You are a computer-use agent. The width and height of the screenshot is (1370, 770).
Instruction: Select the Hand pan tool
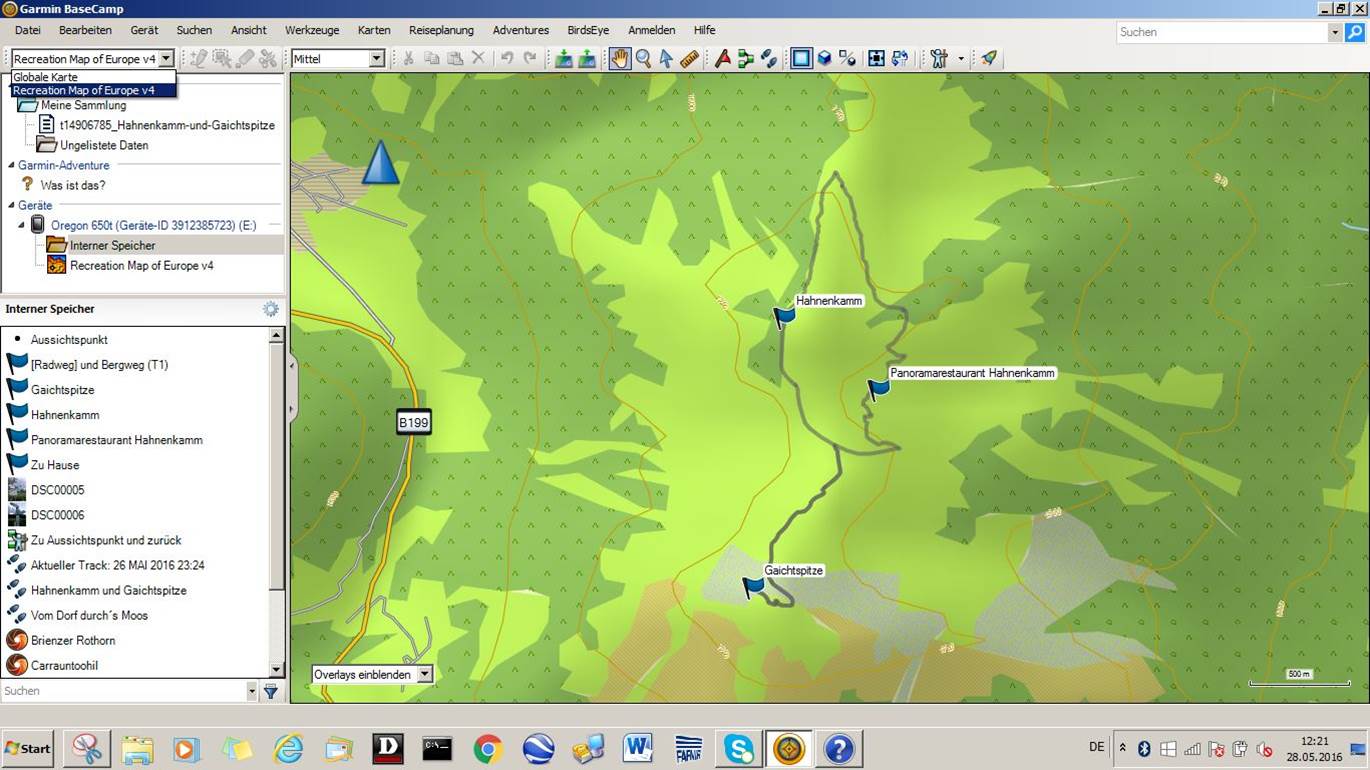(619, 58)
